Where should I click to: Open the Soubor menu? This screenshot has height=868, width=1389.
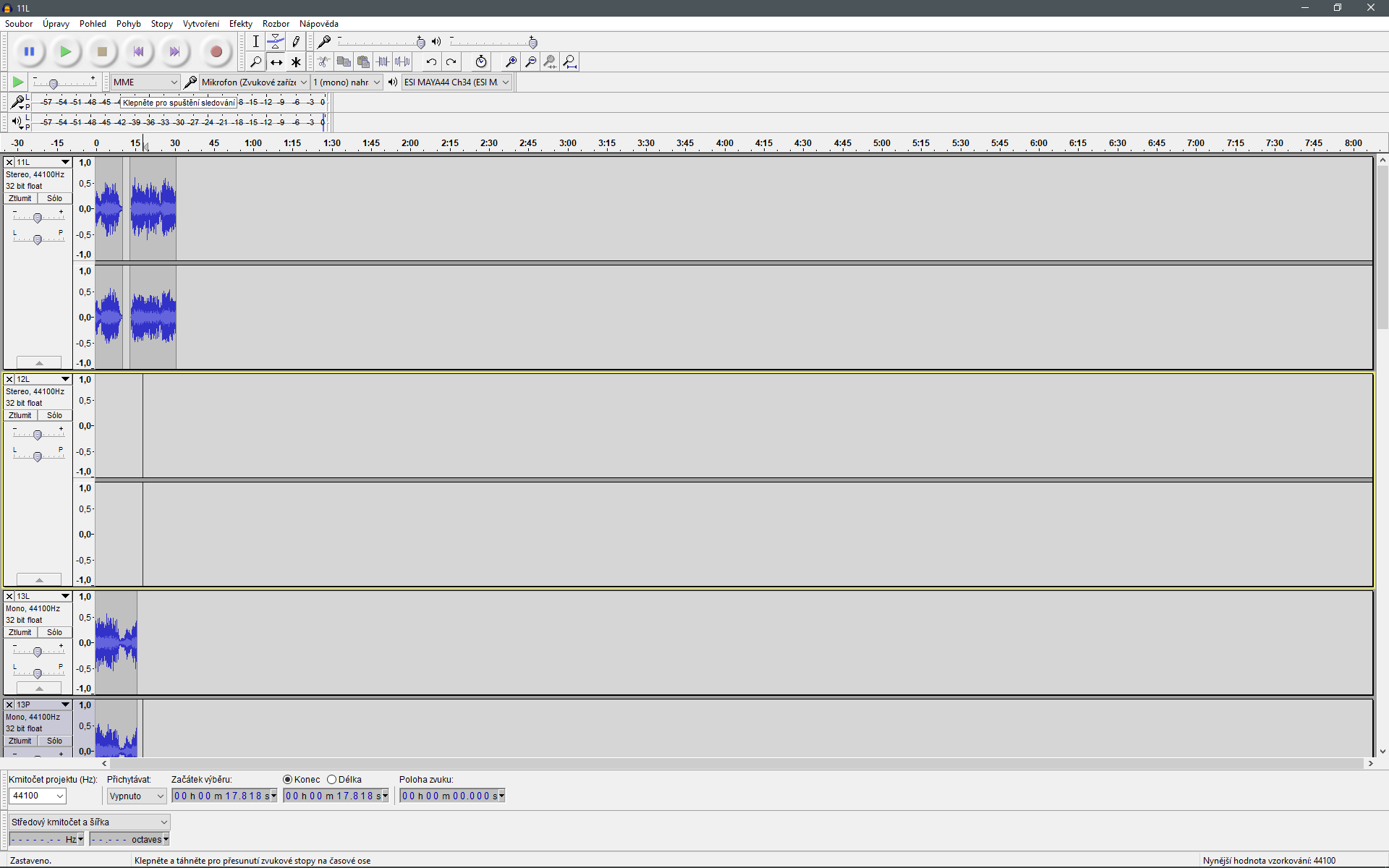[x=19, y=24]
